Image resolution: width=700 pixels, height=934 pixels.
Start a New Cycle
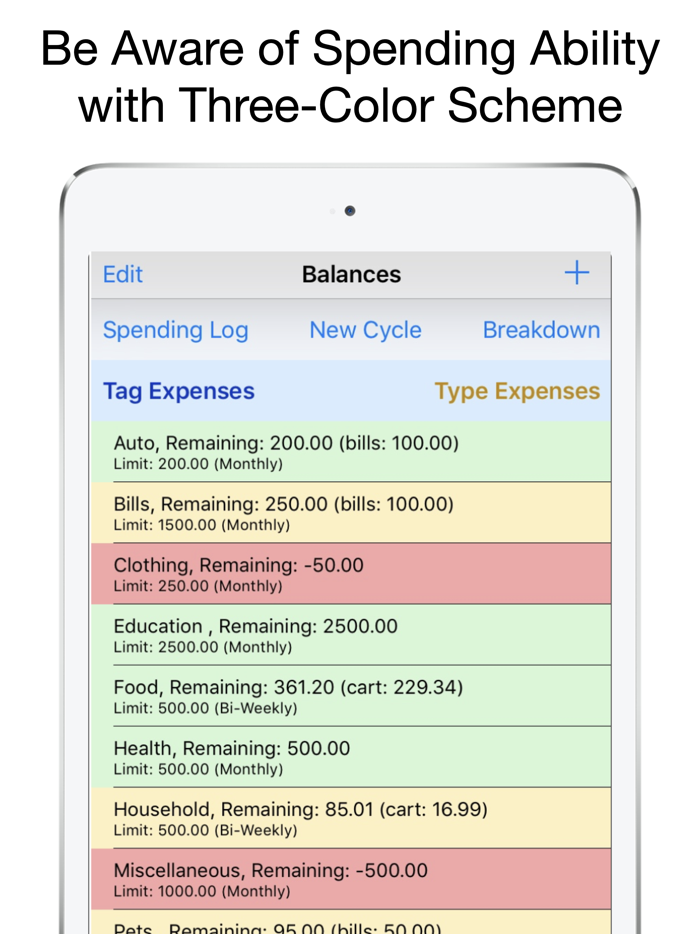point(365,330)
